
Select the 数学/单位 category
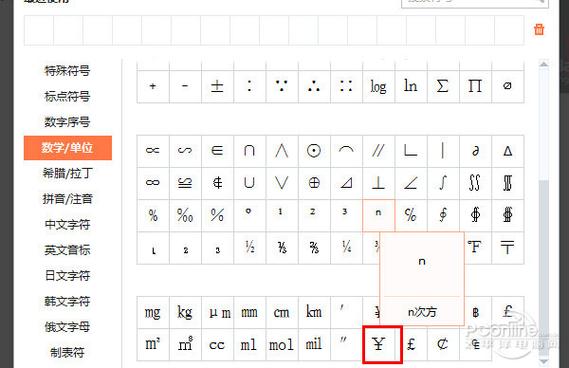tap(68, 148)
